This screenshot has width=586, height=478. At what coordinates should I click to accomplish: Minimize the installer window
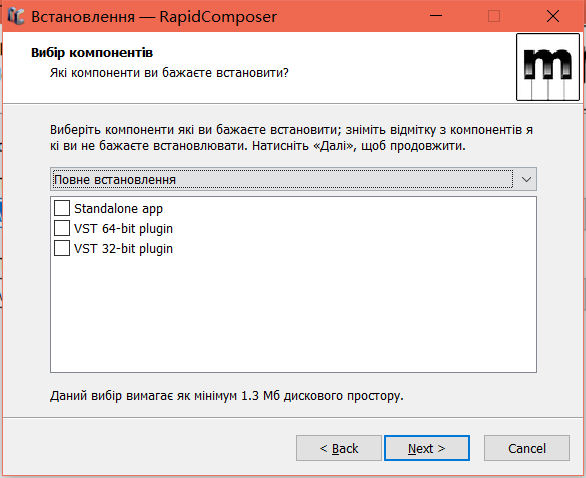point(436,16)
